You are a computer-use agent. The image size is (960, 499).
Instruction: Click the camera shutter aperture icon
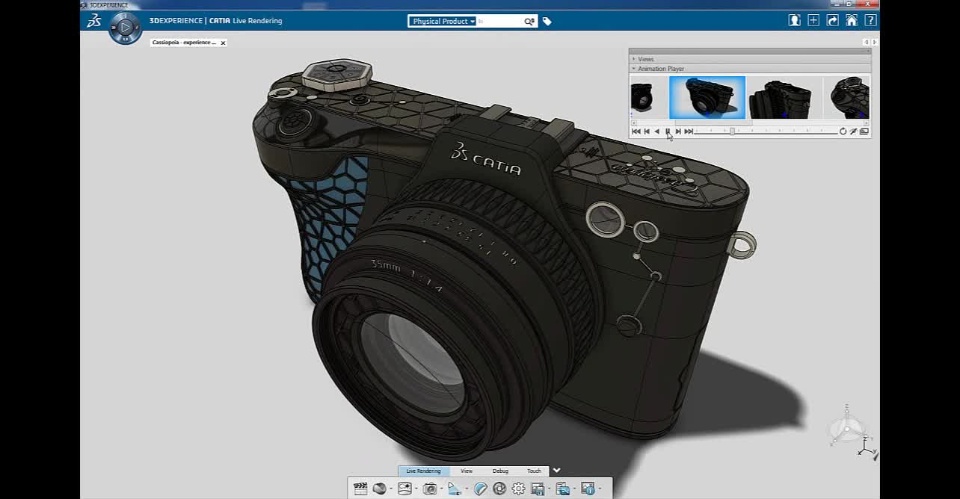tap(500, 488)
